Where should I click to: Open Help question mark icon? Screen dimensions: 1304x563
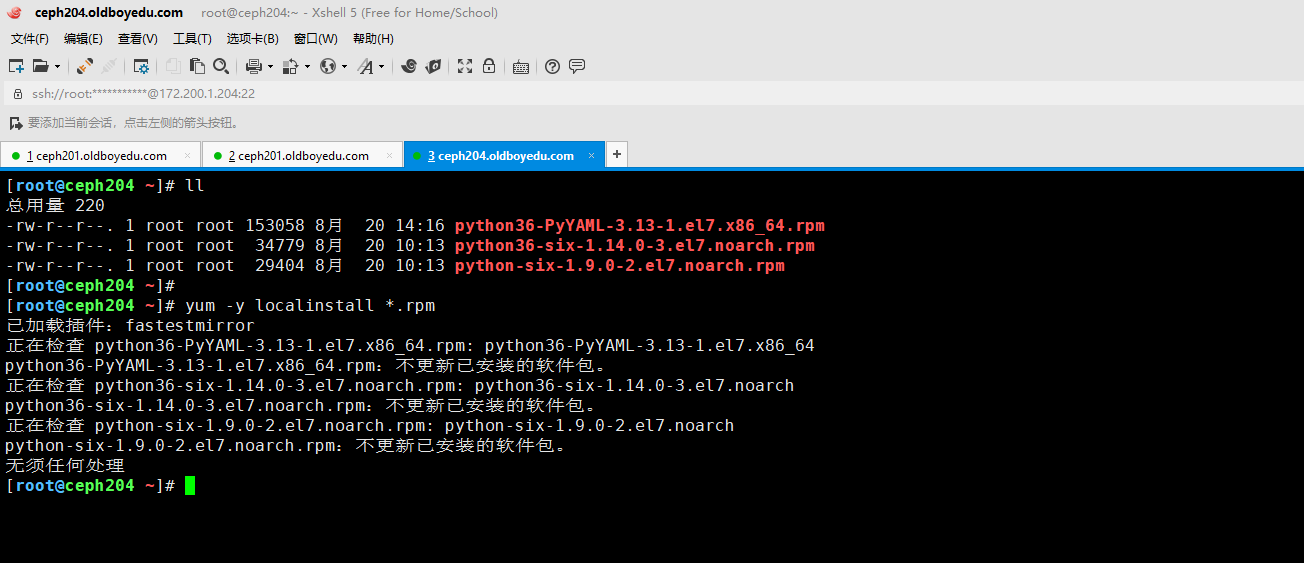(552, 66)
